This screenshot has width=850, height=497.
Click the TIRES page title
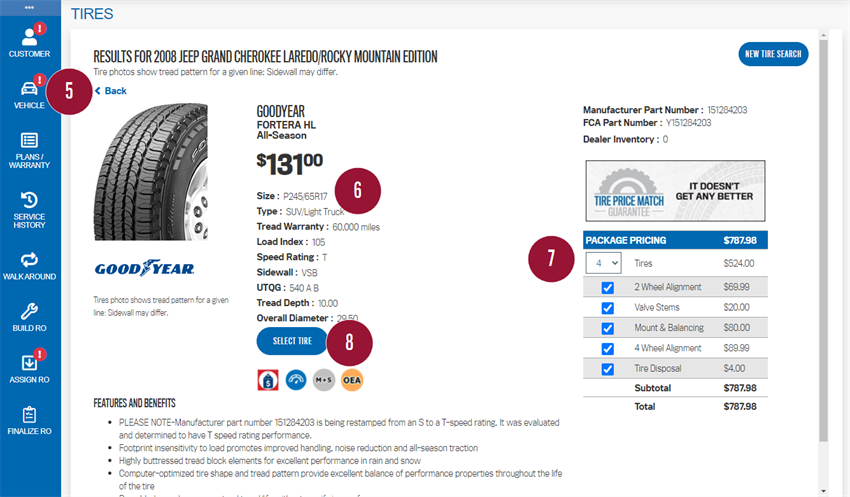tap(92, 14)
